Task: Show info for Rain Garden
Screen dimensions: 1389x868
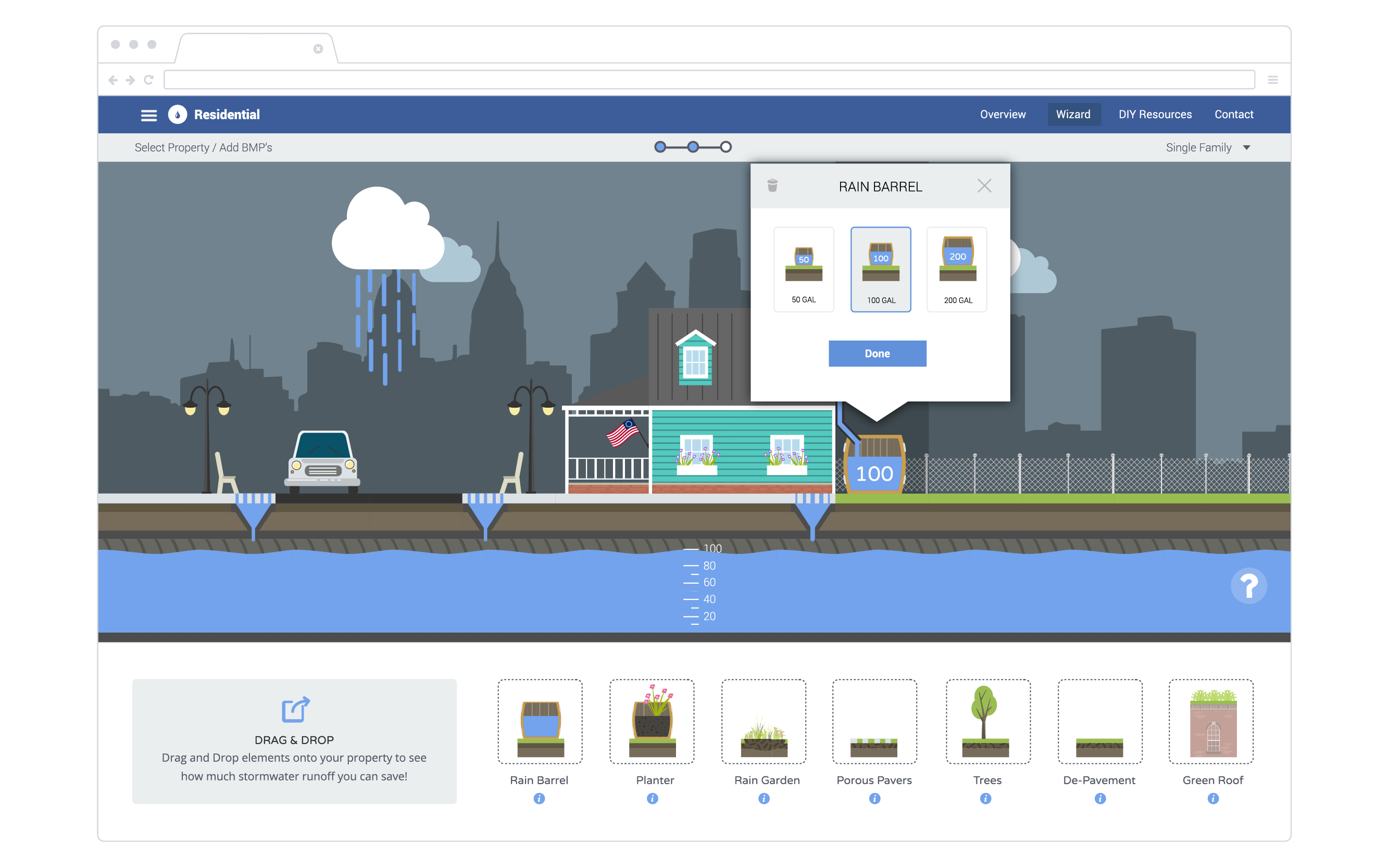Action: [x=764, y=799]
